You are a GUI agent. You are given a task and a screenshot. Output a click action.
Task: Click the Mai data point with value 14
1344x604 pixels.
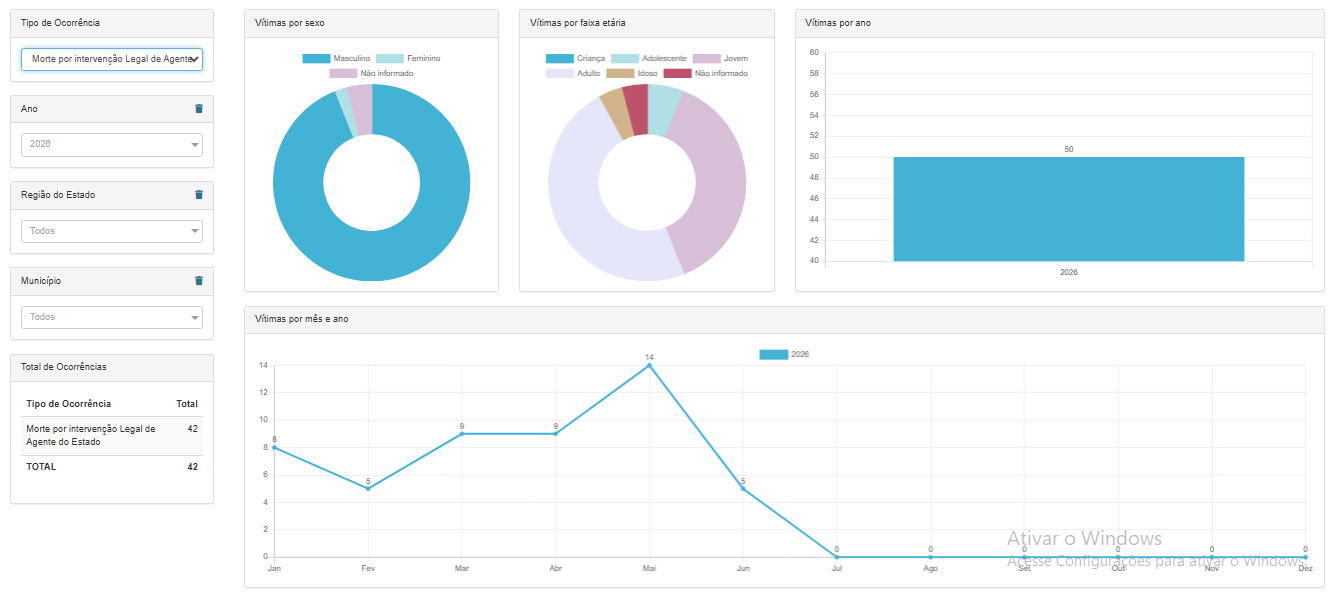tap(649, 365)
